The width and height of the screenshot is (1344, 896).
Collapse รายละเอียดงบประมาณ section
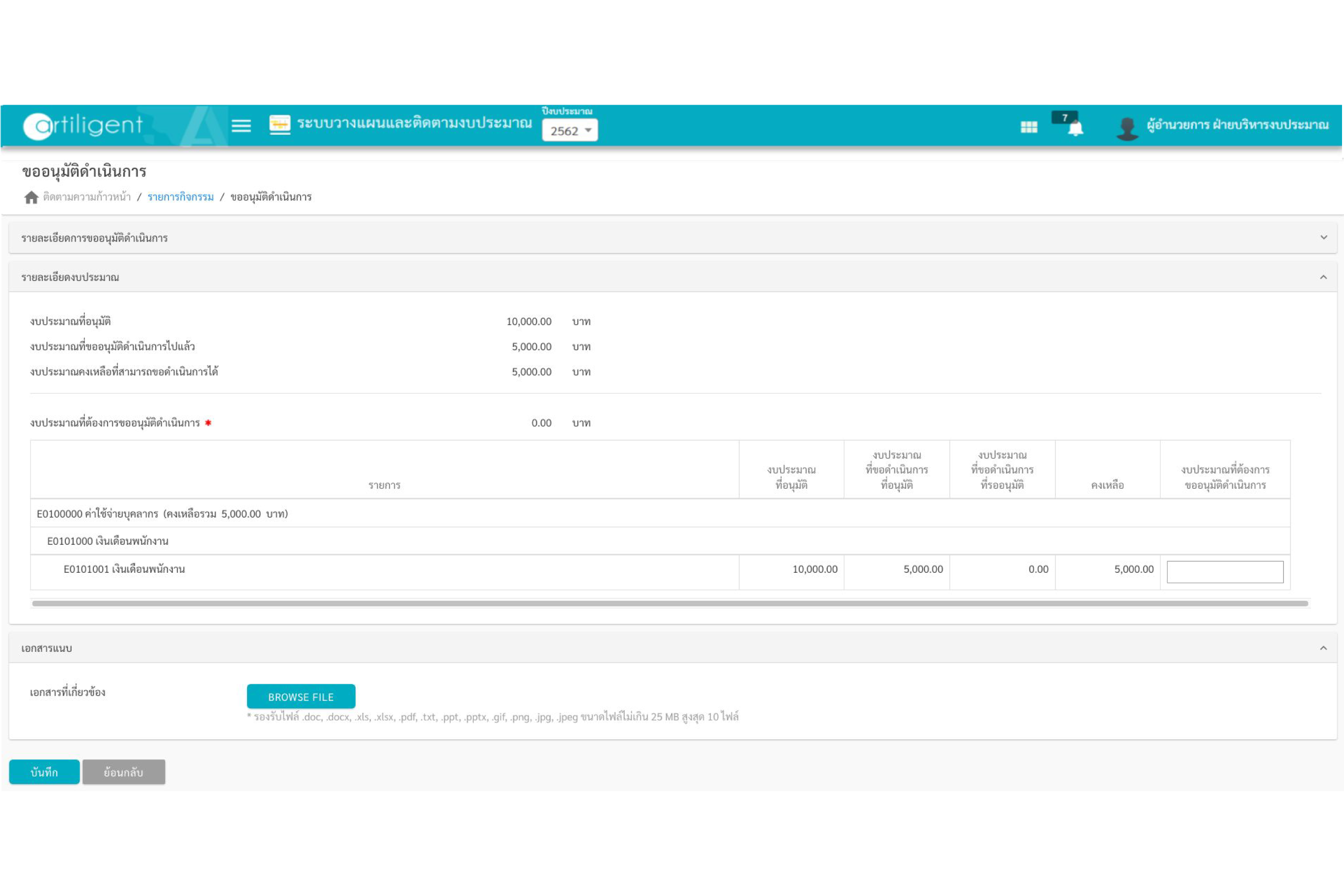tap(1323, 277)
